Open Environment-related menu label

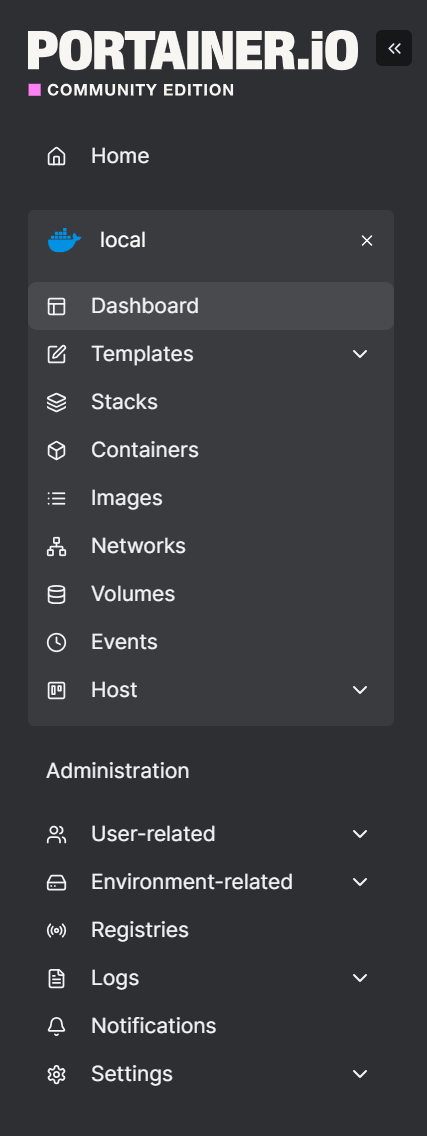(x=192, y=882)
